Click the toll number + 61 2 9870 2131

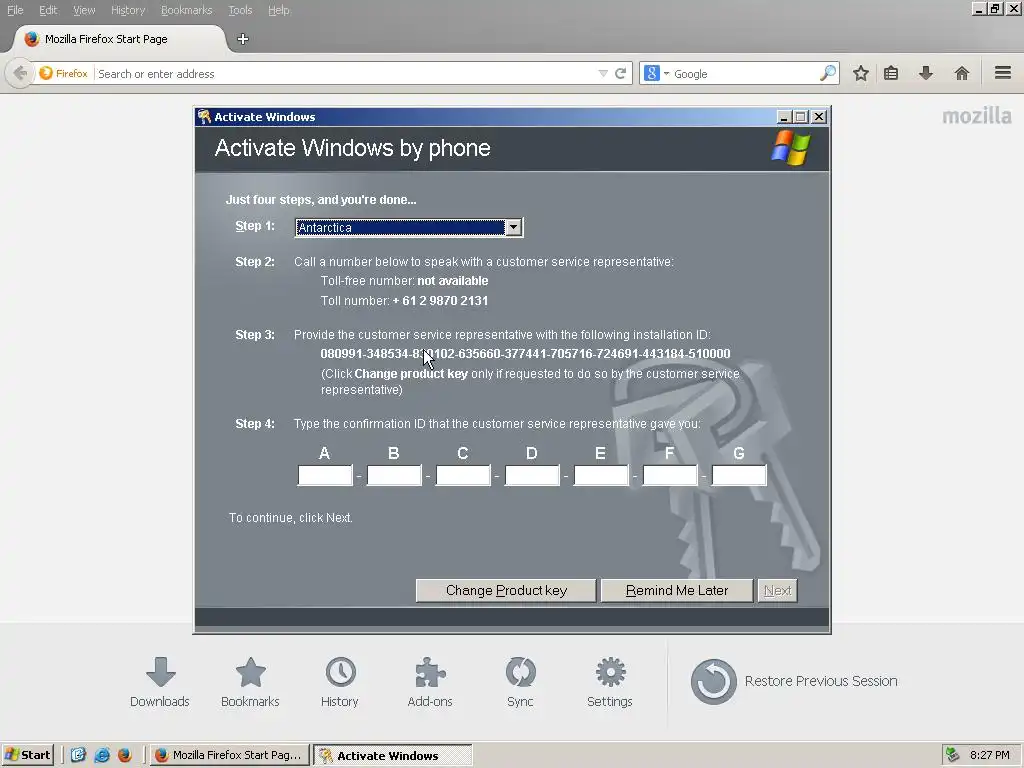[440, 300]
